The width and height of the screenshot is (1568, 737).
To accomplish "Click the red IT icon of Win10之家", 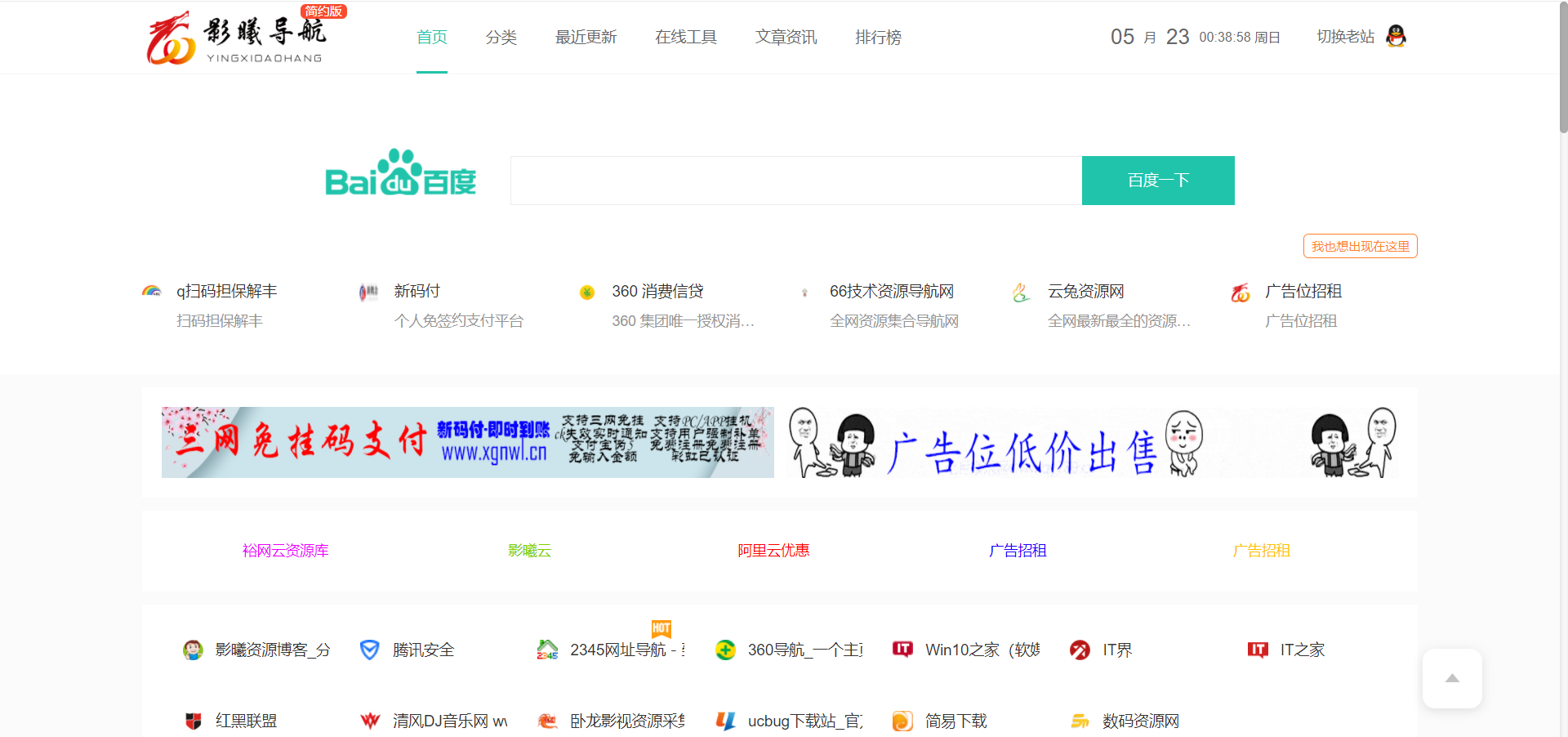I will (902, 650).
